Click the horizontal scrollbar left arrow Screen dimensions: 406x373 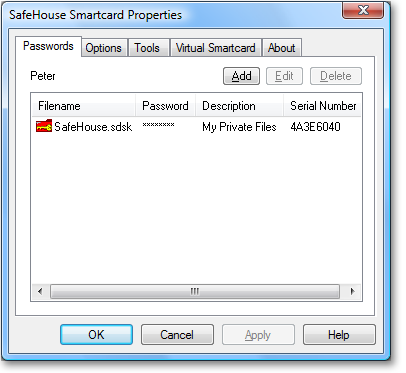tap(40, 291)
